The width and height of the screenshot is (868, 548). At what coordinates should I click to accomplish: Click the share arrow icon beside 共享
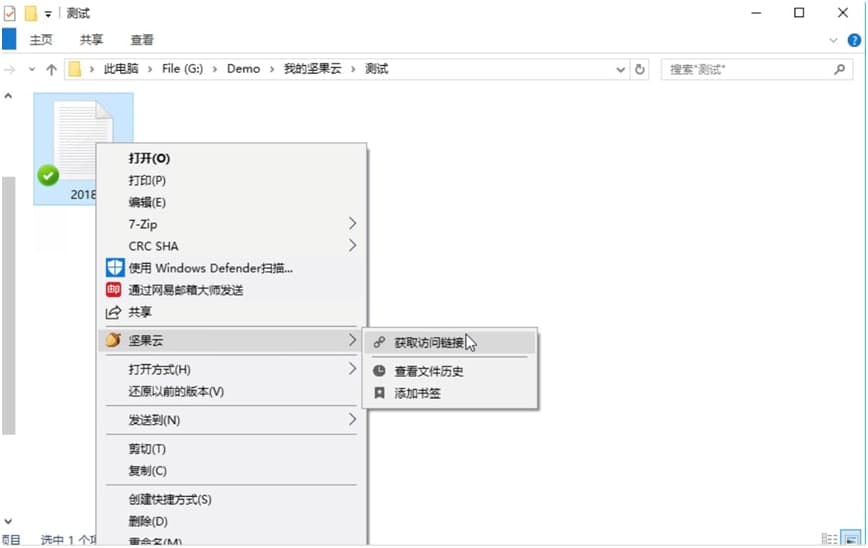(x=113, y=312)
